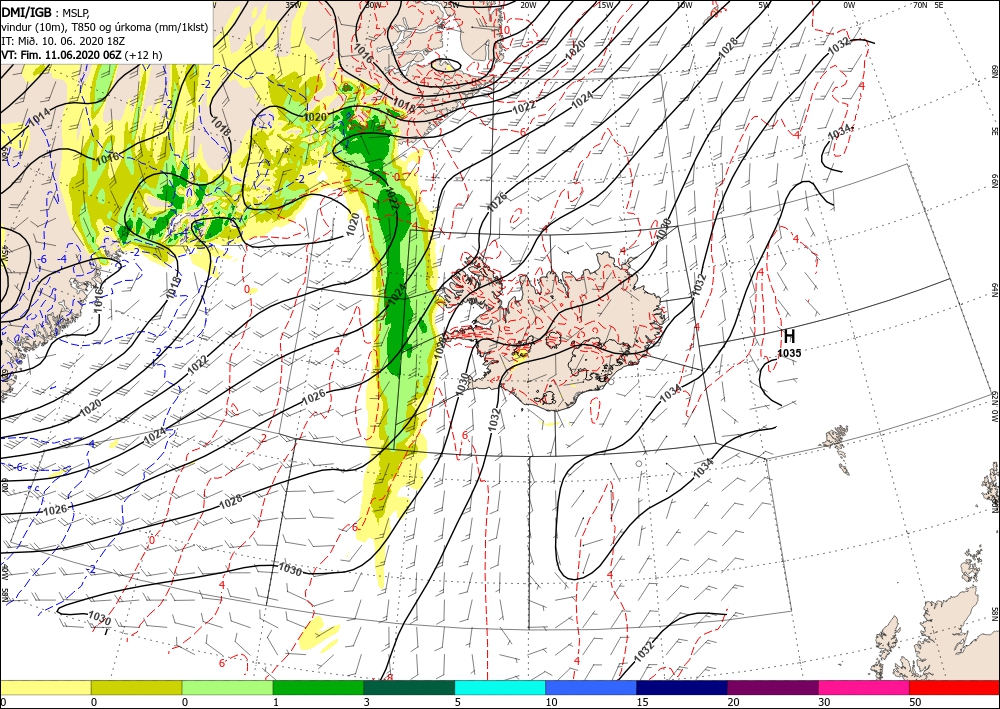Pick the bright blue legend swatch
The height and width of the screenshot is (709, 1000).
click(x=591, y=687)
